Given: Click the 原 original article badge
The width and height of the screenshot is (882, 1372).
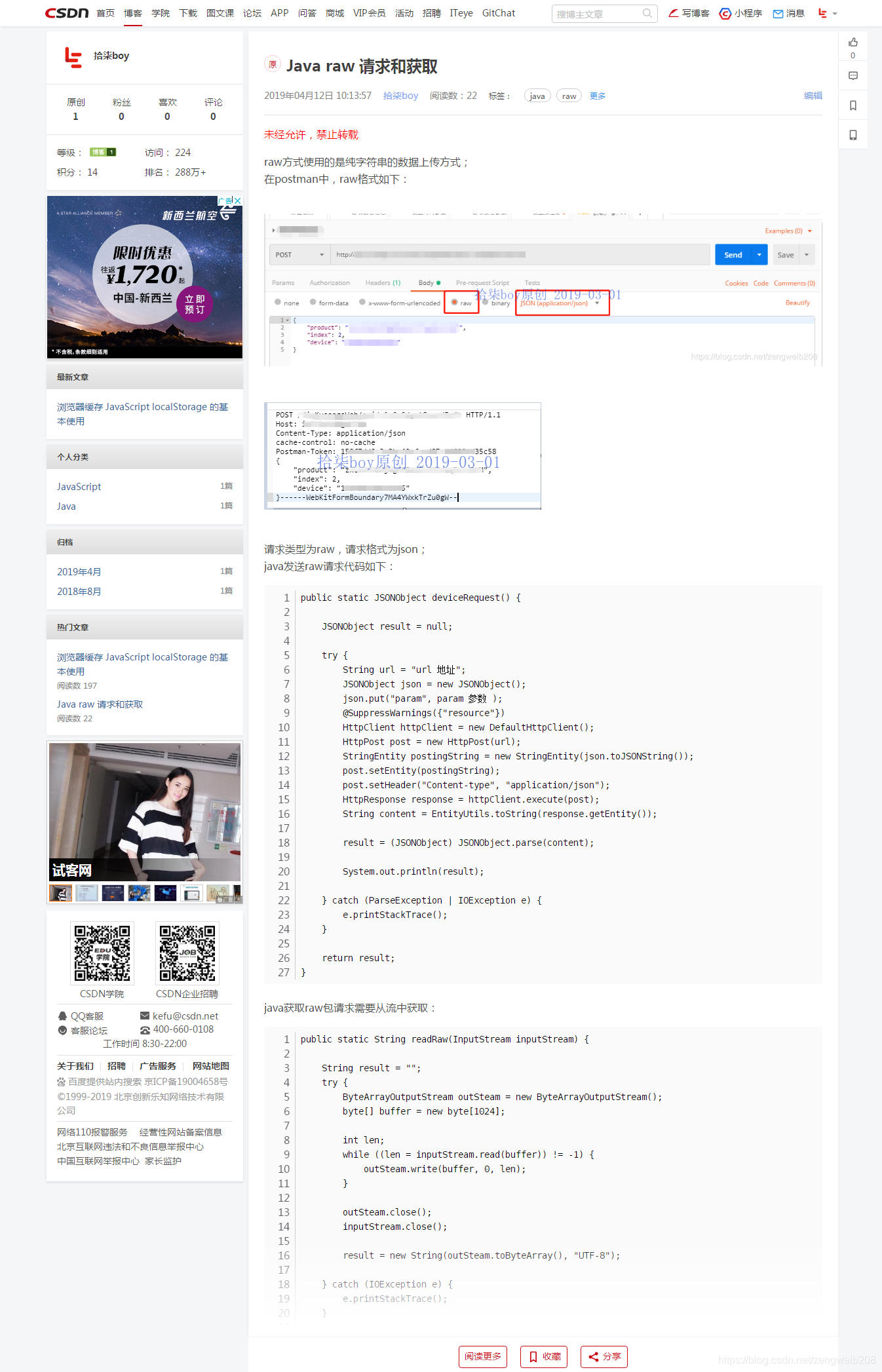Looking at the screenshot, I should click(x=273, y=64).
